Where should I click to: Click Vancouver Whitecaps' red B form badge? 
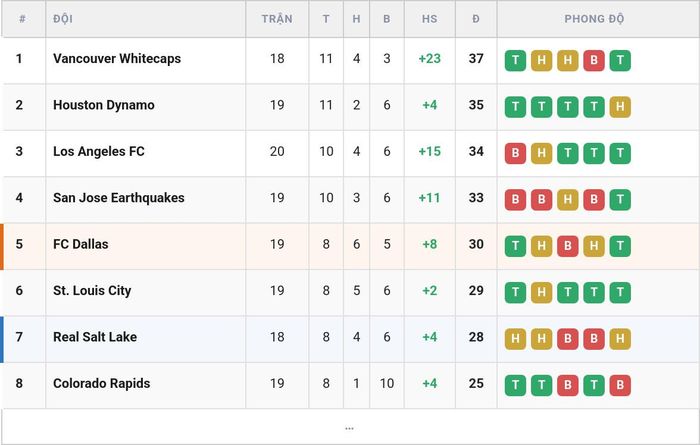point(594,60)
